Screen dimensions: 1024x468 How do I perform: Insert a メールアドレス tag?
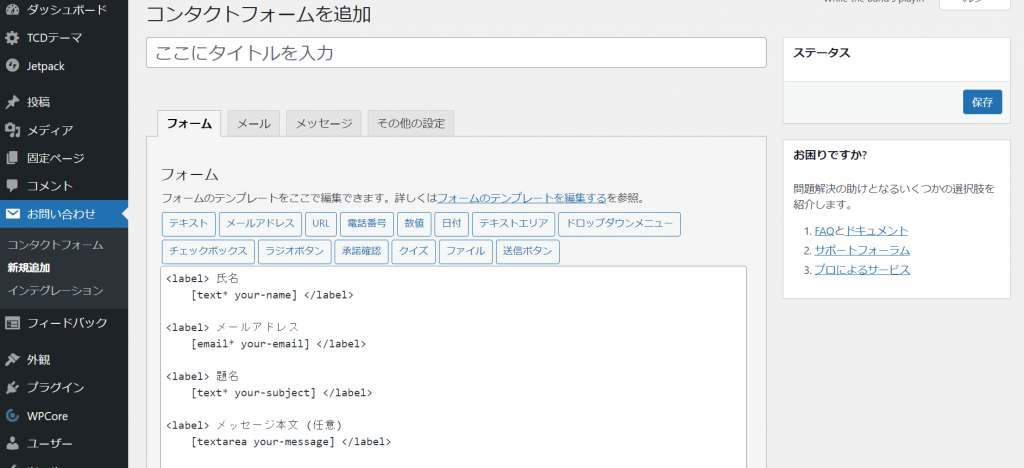(x=261, y=224)
